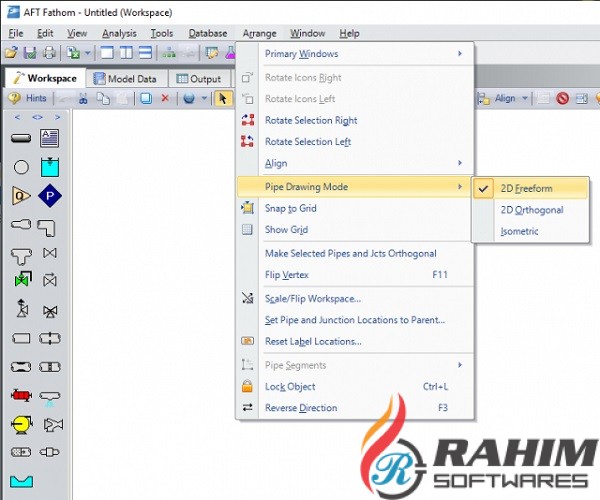The image size is (600, 500).
Task: Open the Help menu
Action: click(349, 33)
